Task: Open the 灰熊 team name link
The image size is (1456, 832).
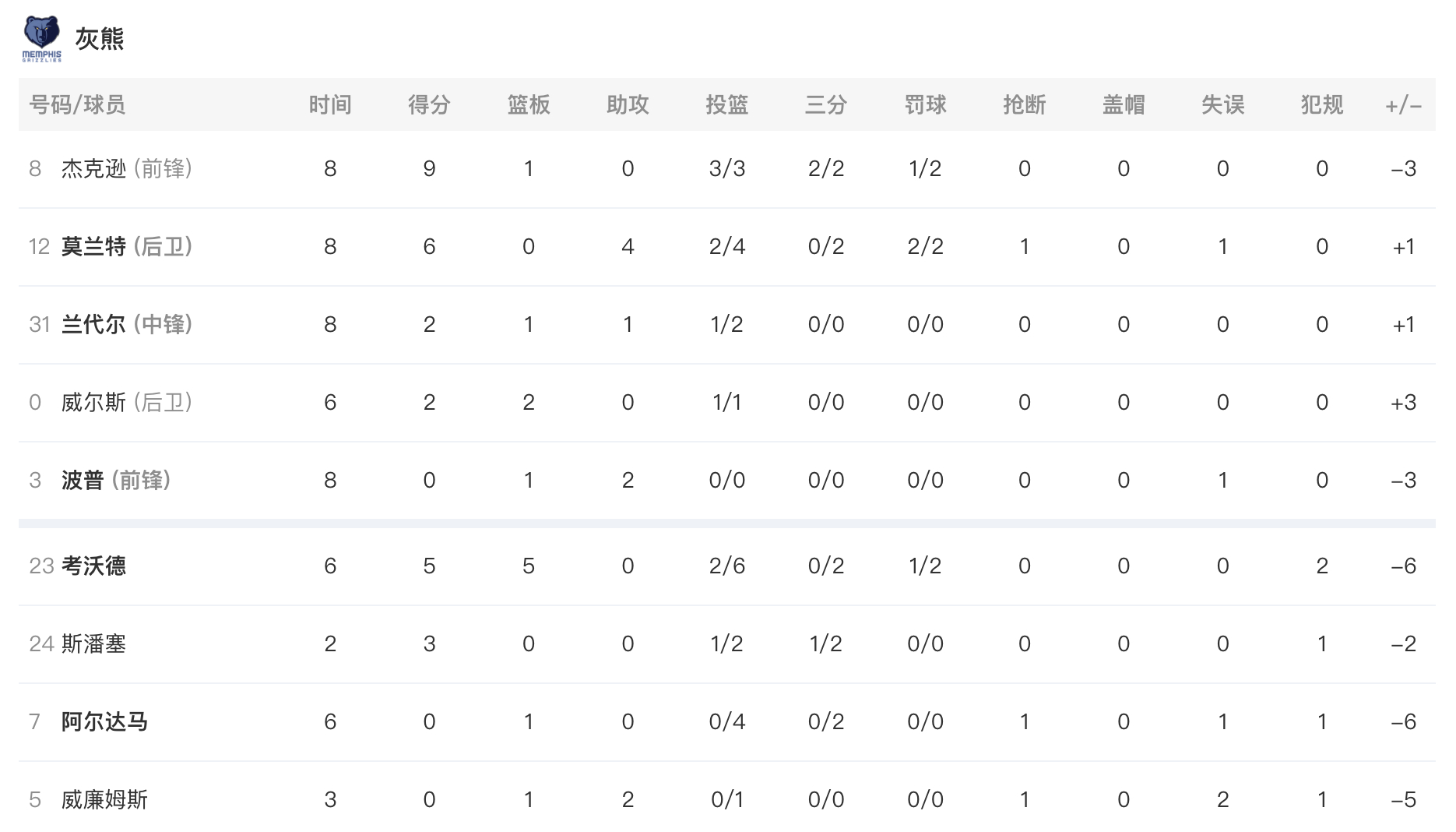Action: pos(100,38)
